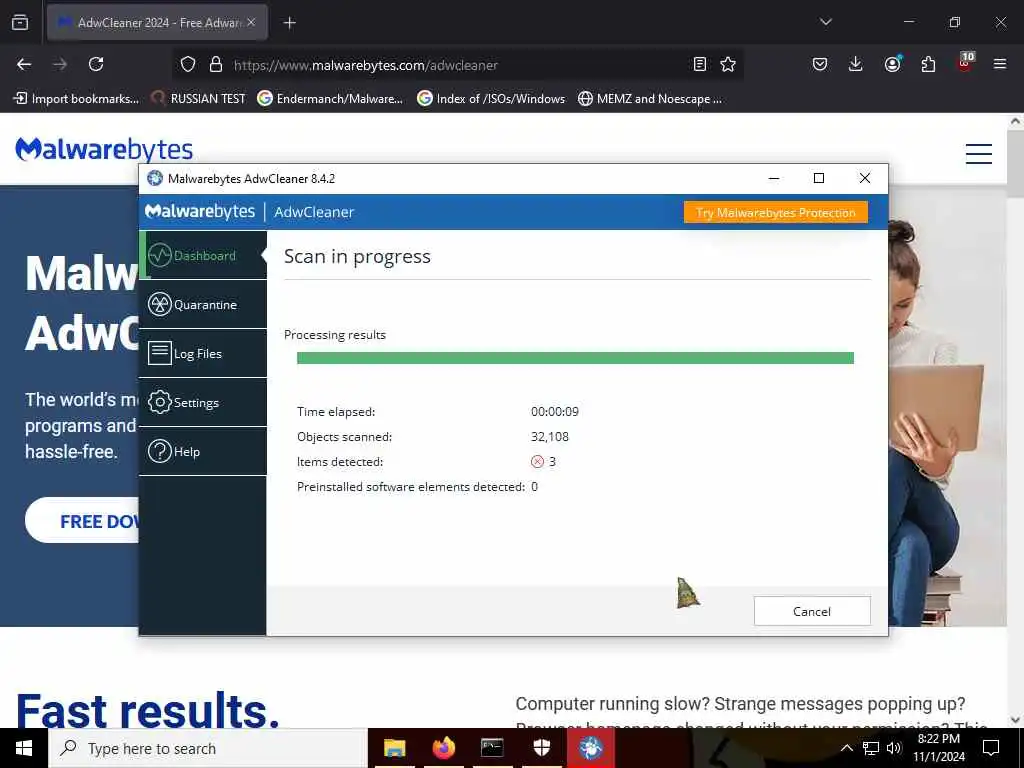Click the time elapsed value 00:00:09
The height and width of the screenshot is (768, 1024).
coord(554,411)
